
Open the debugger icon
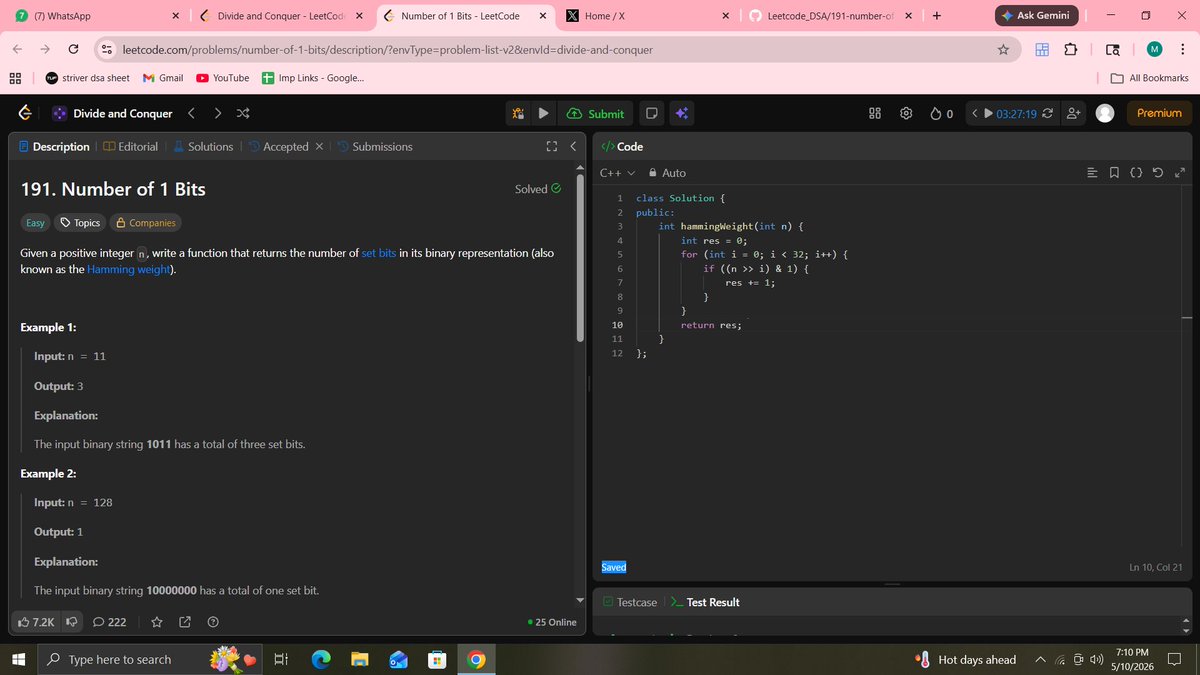click(x=518, y=113)
